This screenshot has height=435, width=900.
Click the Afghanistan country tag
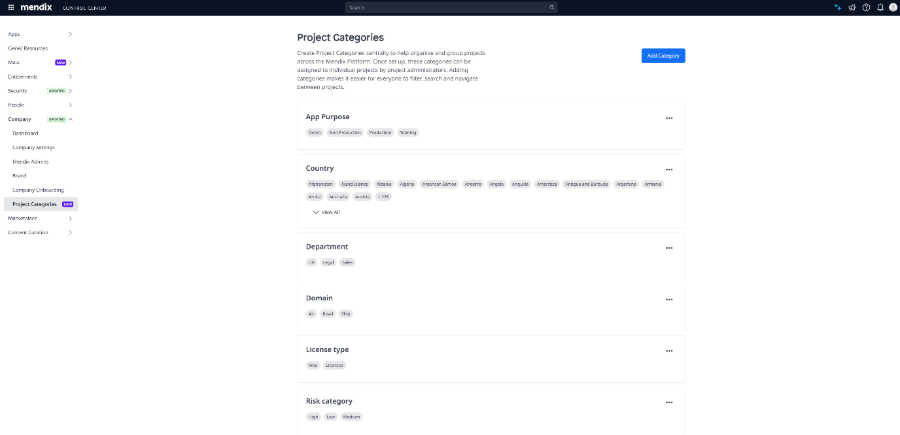321,184
